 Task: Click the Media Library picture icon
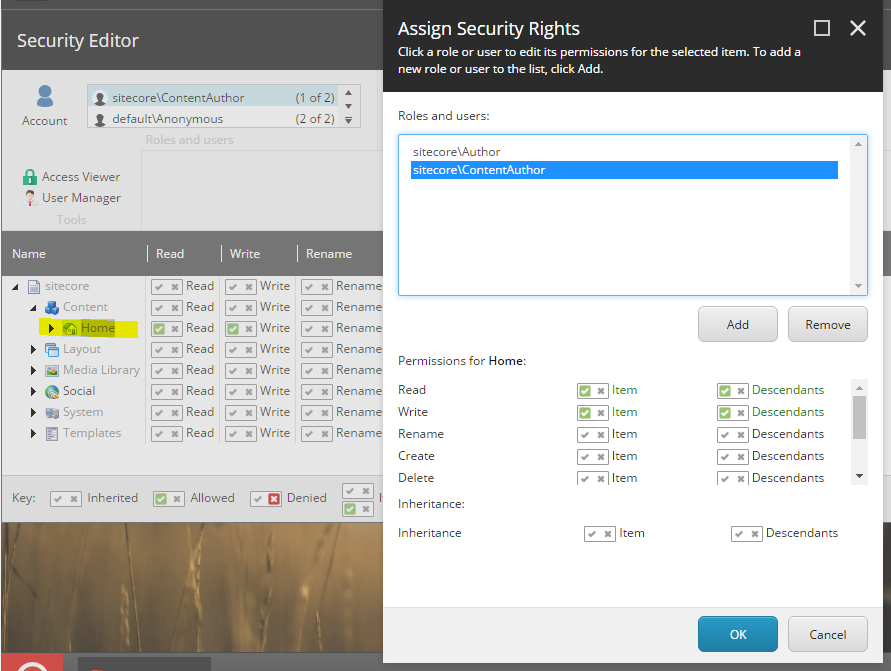(52, 370)
